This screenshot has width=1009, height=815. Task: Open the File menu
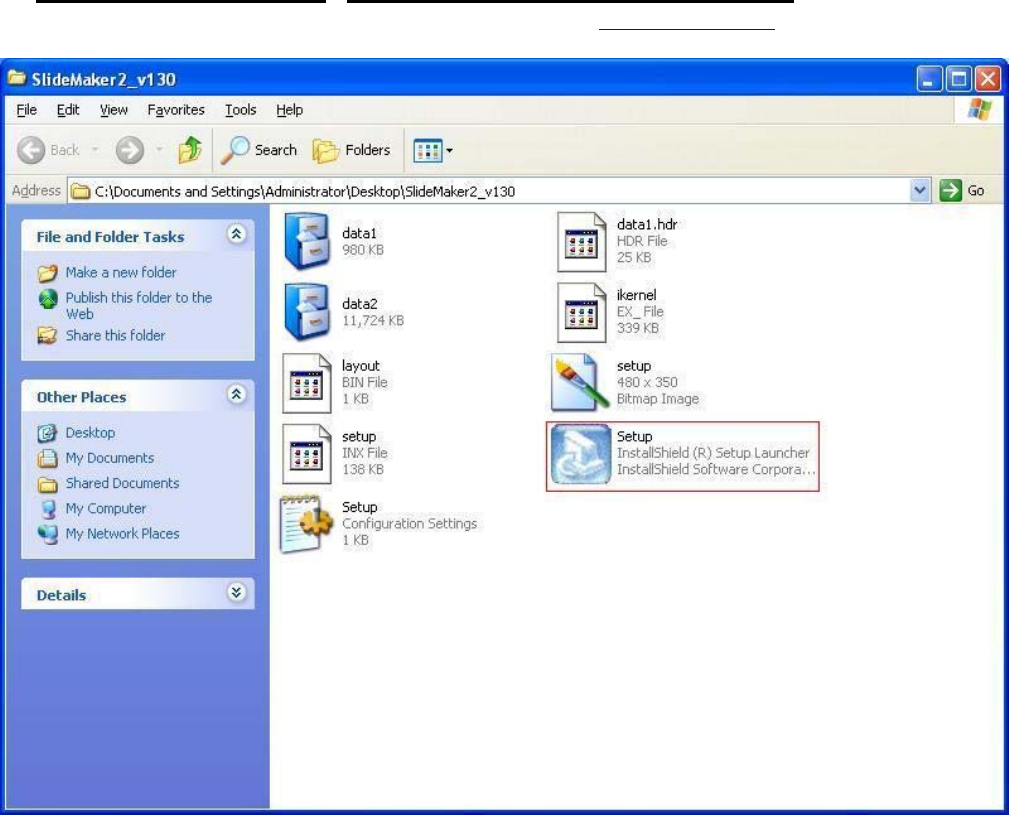26,110
